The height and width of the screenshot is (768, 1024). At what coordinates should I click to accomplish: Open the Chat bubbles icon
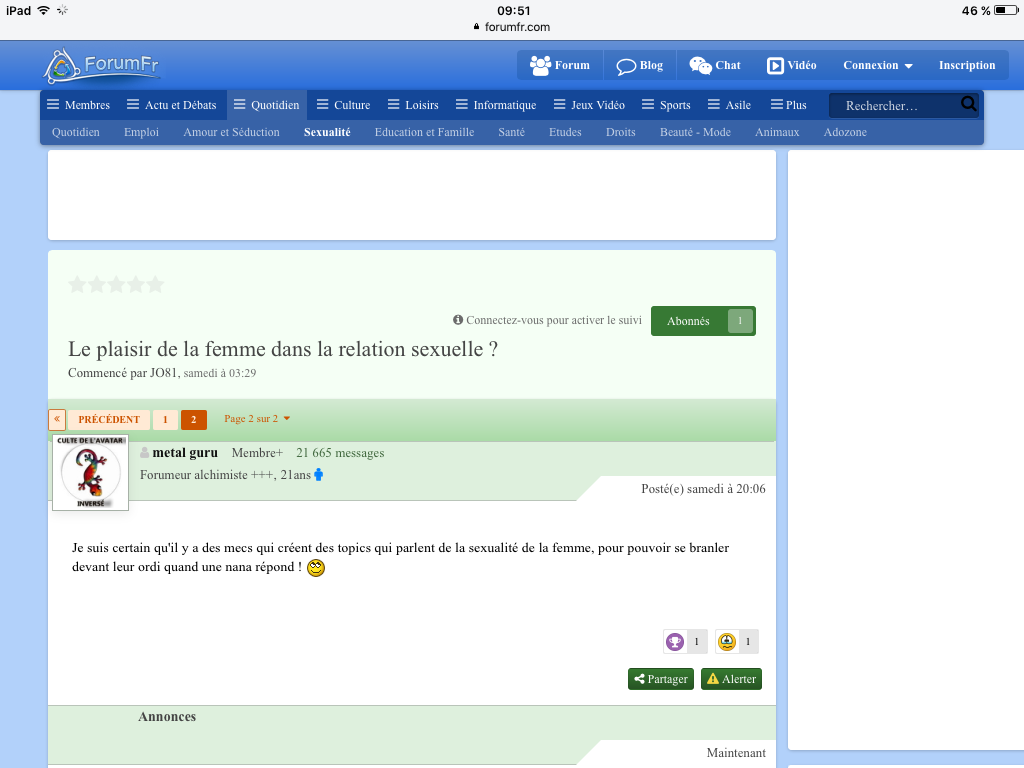point(700,65)
